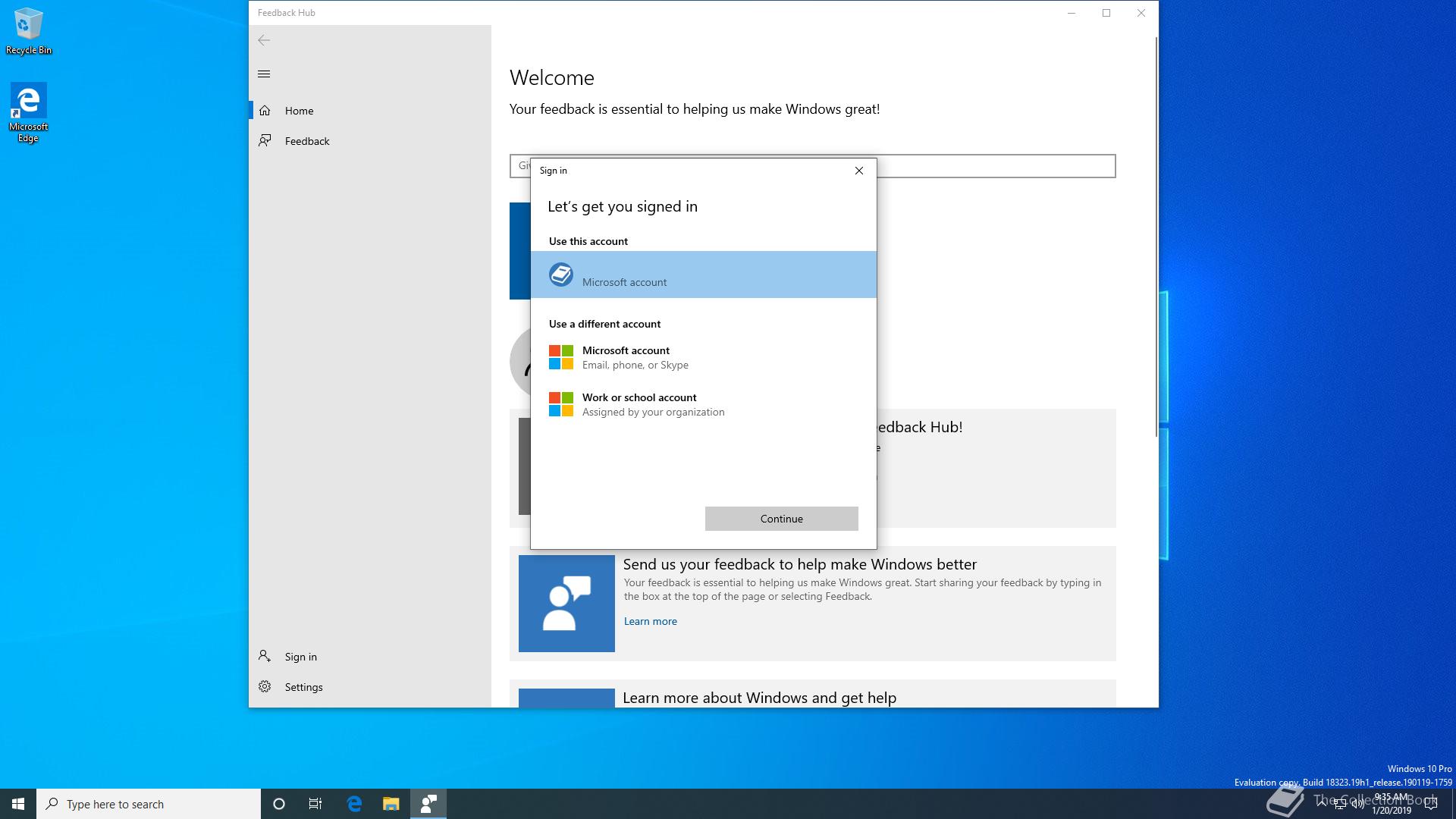Select Home in the sidebar
1456x819 pixels.
click(x=370, y=111)
